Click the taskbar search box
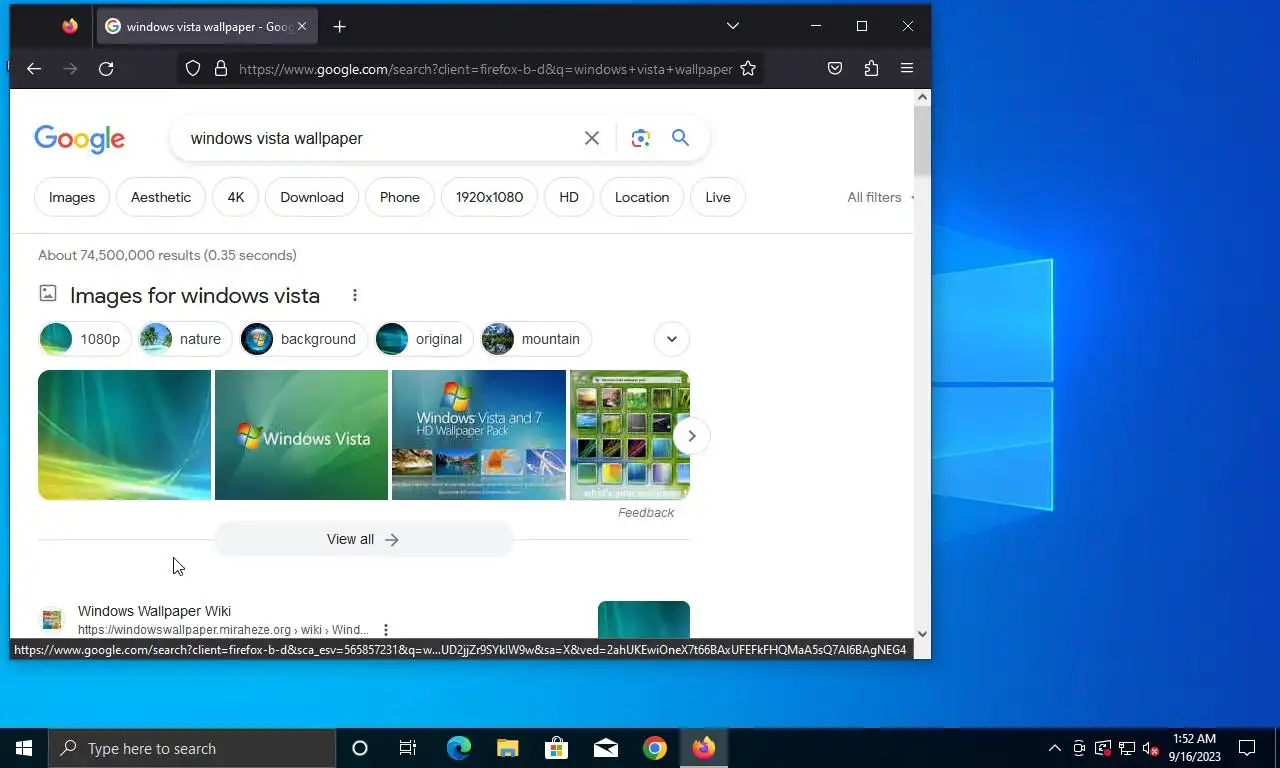 [x=192, y=748]
